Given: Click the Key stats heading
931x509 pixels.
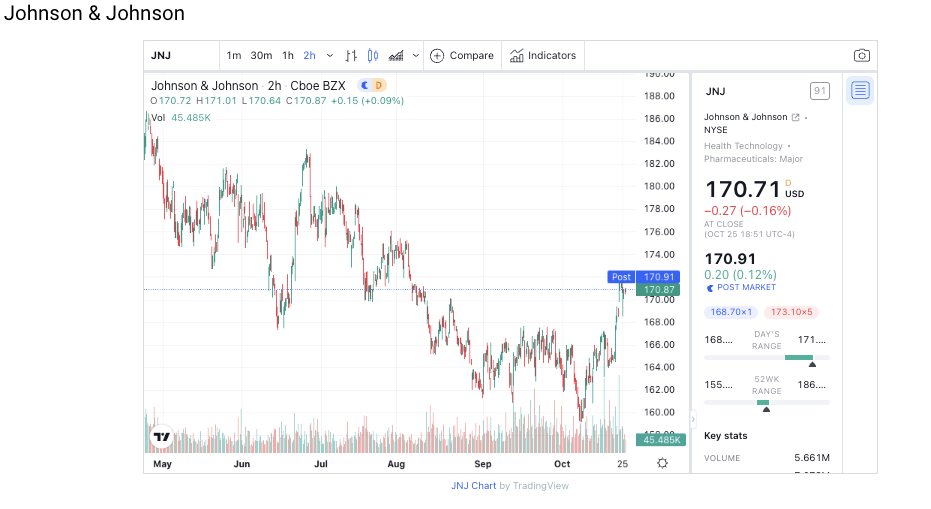Looking at the screenshot, I should (726, 436).
